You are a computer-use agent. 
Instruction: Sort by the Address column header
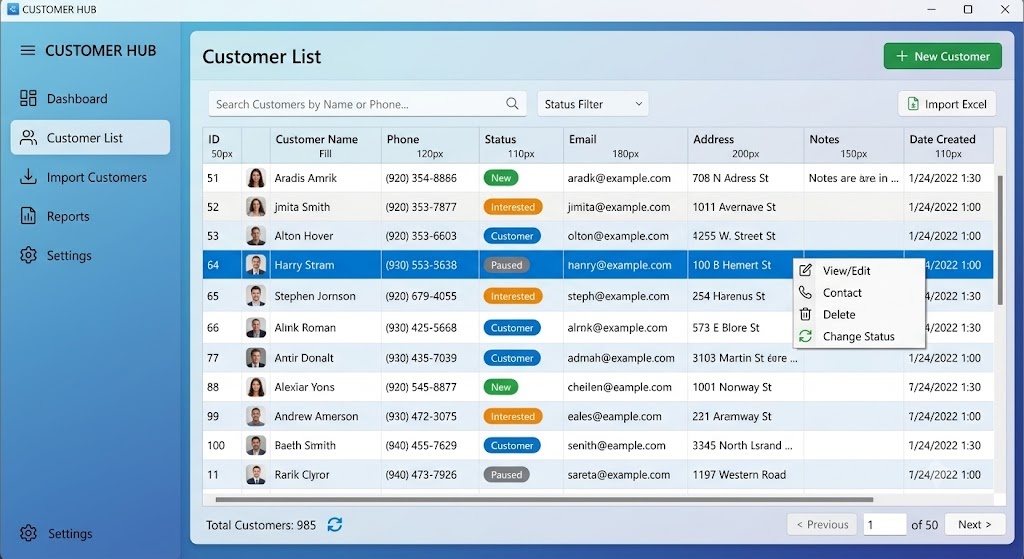(x=745, y=146)
